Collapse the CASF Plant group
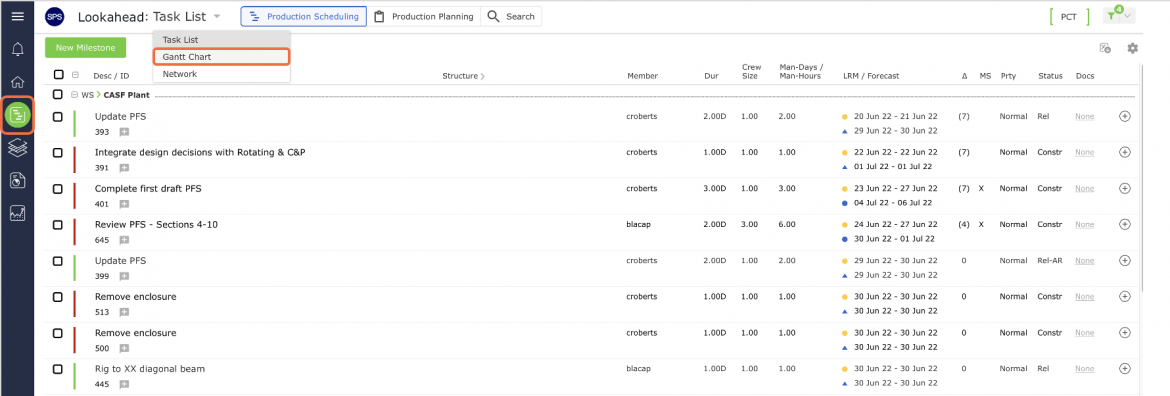 coord(75,95)
